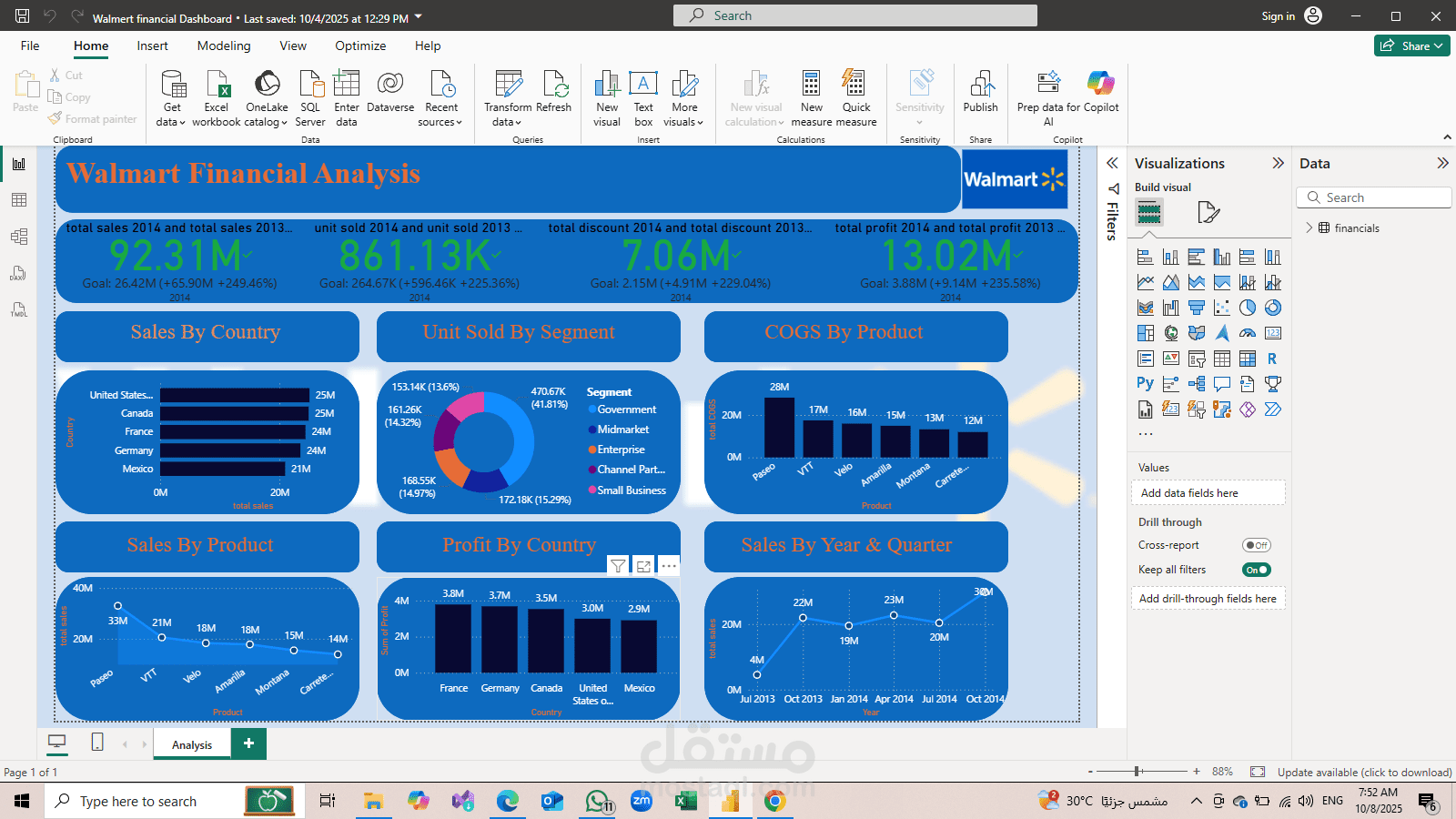Select the pie chart visual icon

pyautogui.click(x=1248, y=308)
